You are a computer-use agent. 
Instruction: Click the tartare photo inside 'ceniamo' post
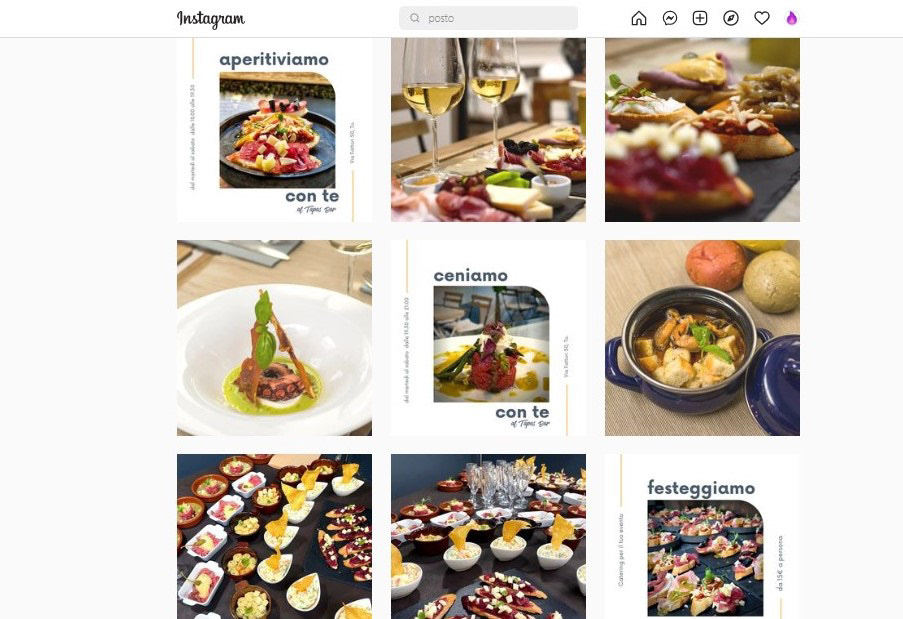pos(491,344)
